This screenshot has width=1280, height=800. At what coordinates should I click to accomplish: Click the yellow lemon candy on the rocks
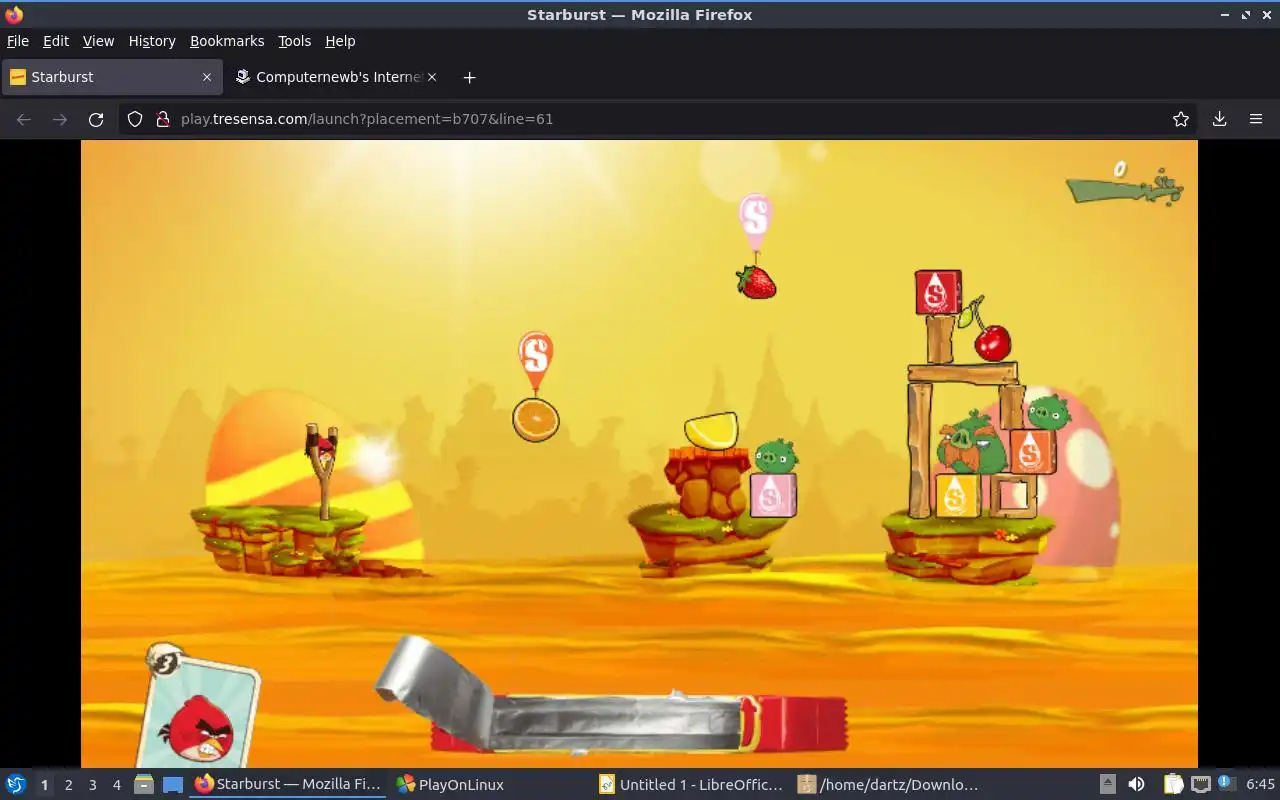[711, 431]
